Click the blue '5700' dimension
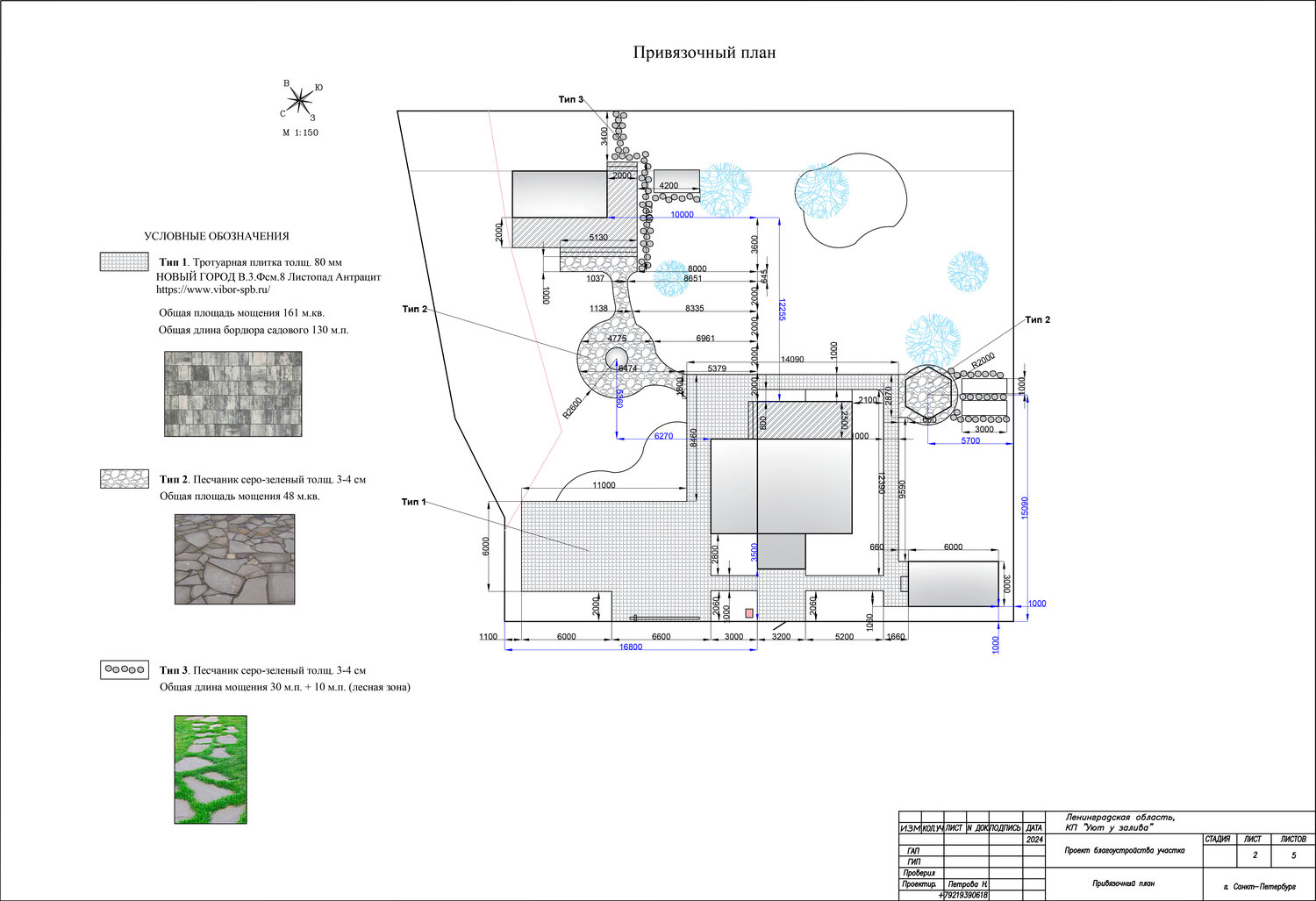 click(970, 441)
